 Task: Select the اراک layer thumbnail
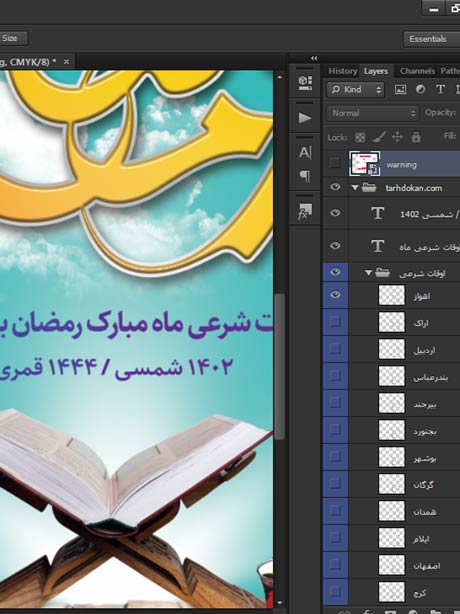pyautogui.click(x=391, y=322)
